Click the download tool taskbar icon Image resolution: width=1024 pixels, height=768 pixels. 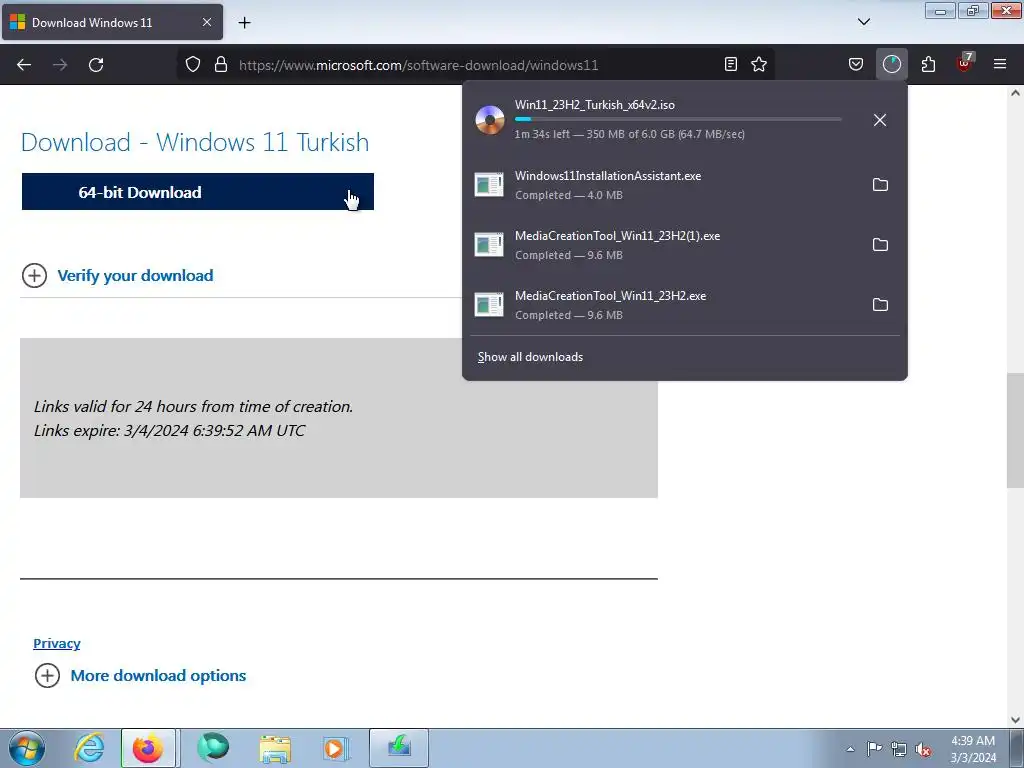click(399, 748)
